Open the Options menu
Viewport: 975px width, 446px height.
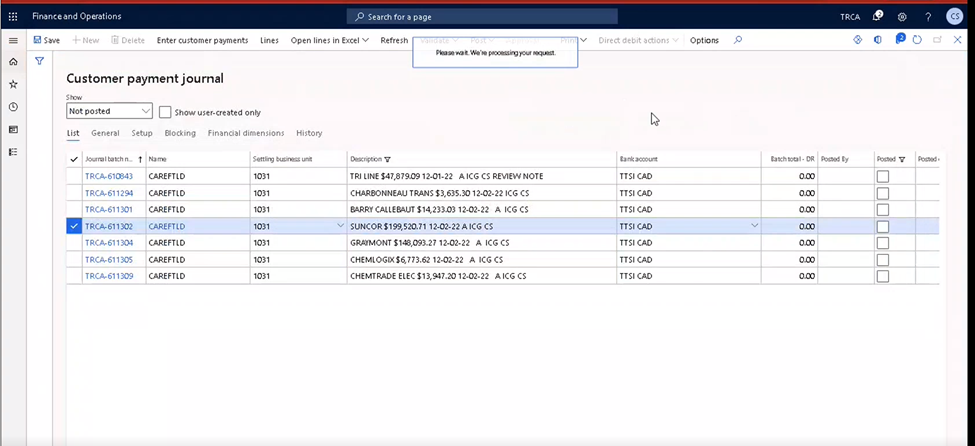[x=704, y=40]
